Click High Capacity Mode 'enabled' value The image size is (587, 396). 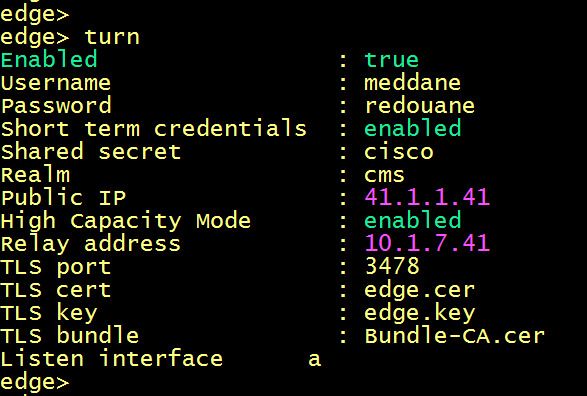tap(413, 220)
